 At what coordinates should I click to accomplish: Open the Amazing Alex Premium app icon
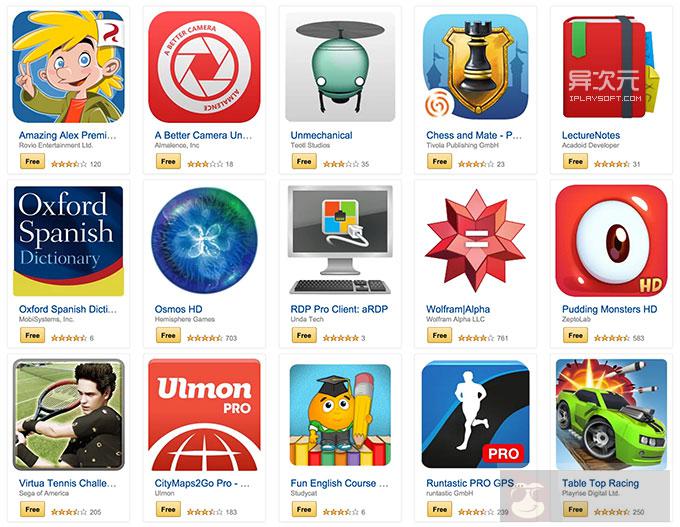(69, 67)
